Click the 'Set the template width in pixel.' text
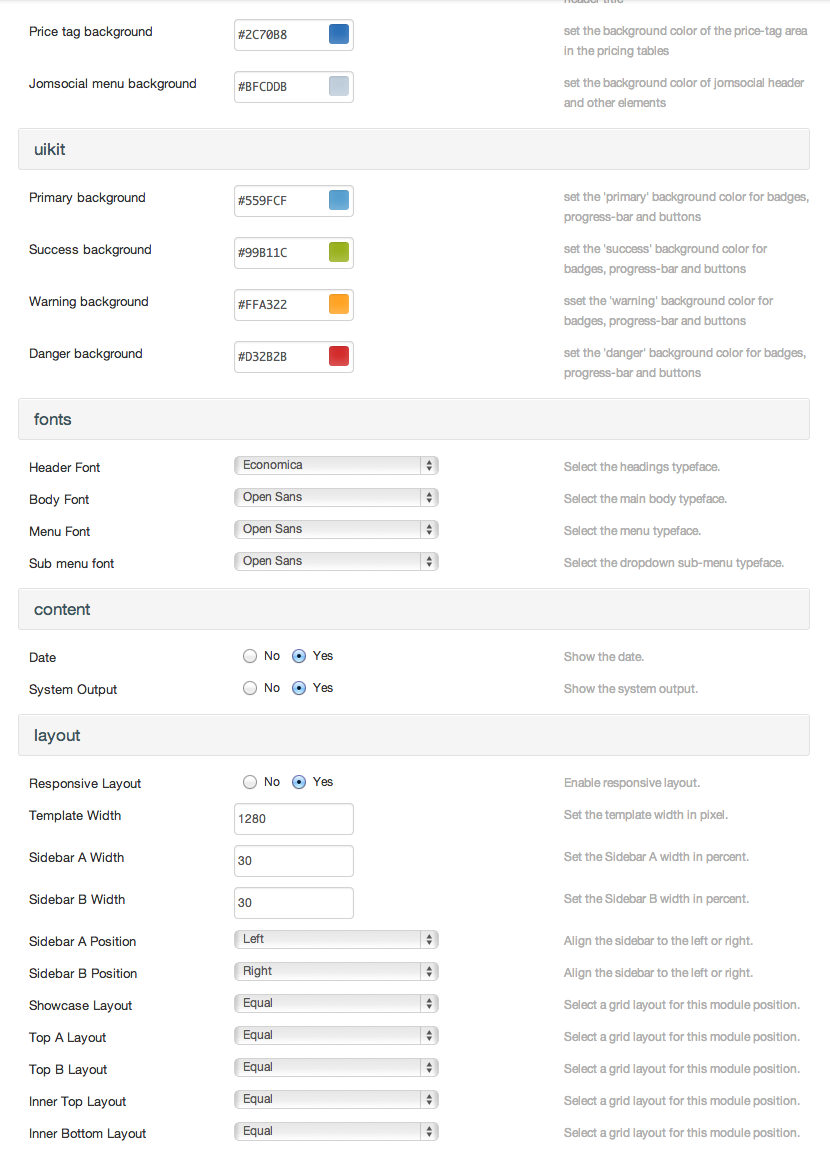 click(x=645, y=815)
